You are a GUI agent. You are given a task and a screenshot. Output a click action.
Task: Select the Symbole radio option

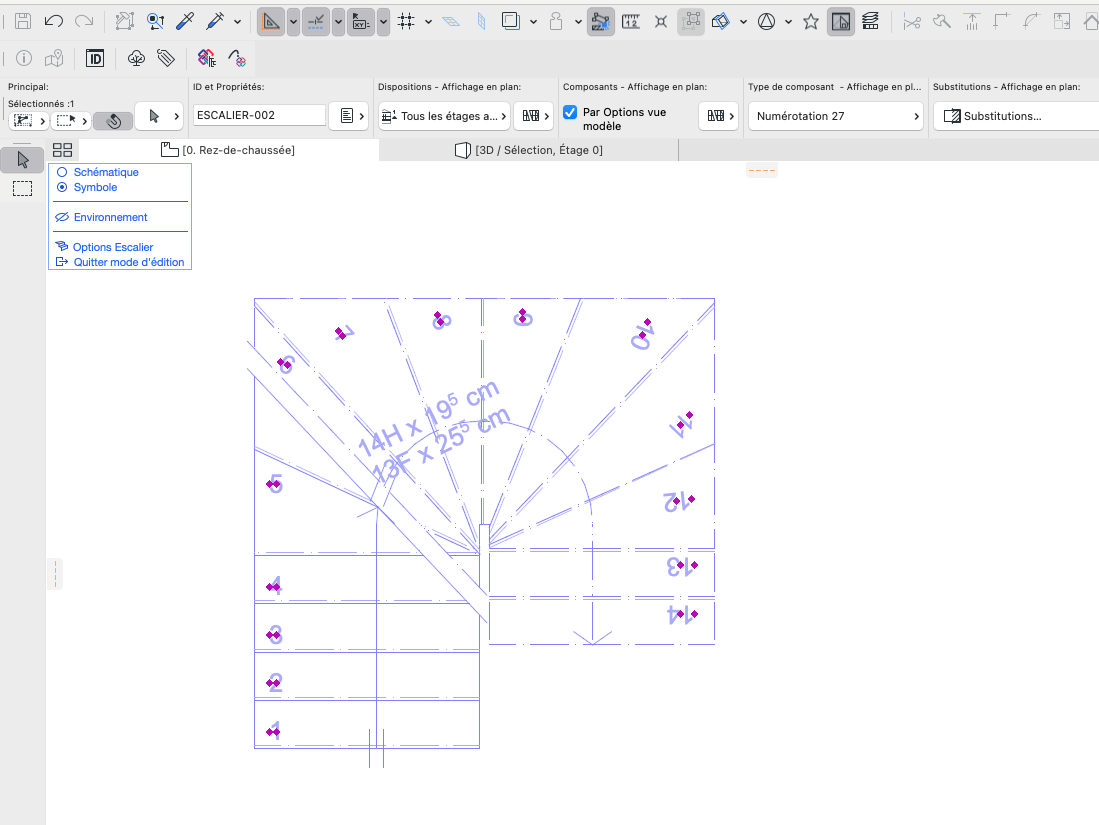(x=87, y=187)
